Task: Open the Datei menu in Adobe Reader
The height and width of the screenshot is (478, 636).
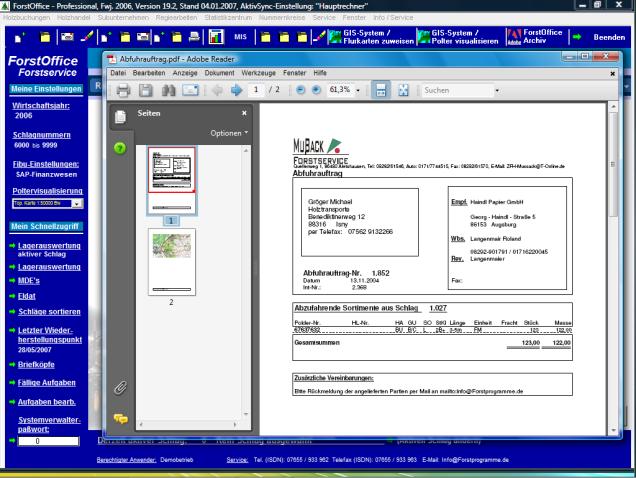Action: (118, 73)
